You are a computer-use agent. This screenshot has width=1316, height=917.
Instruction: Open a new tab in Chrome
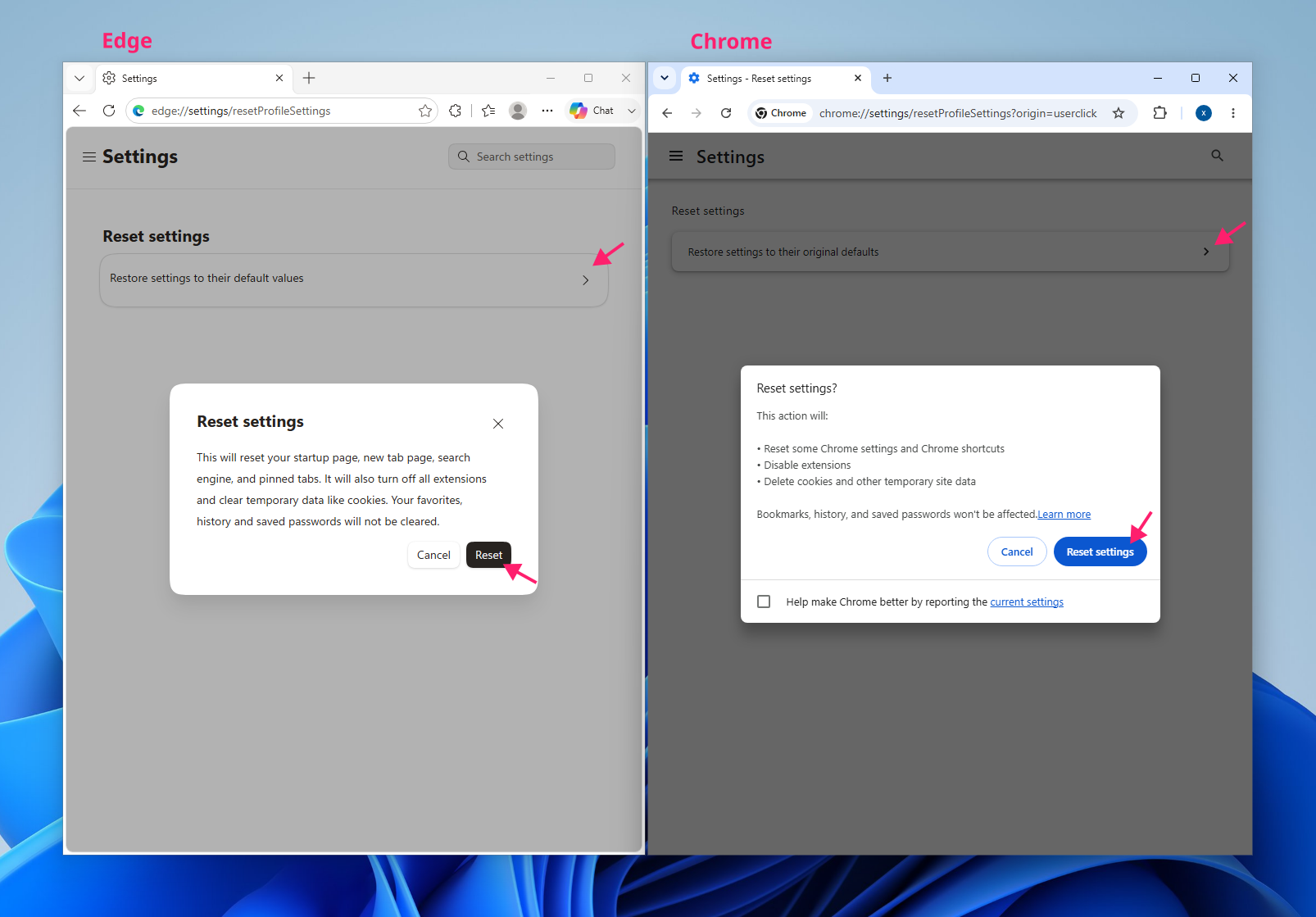tap(887, 79)
